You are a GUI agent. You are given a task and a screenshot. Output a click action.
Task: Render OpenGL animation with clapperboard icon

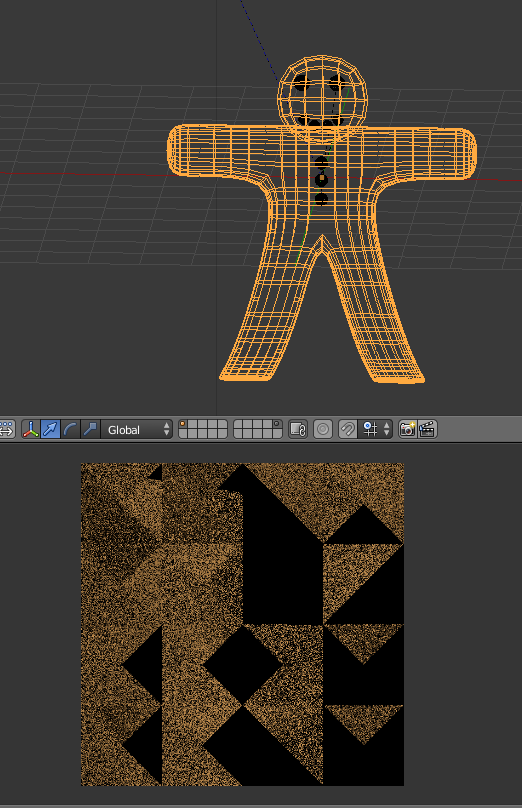pos(427,429)
